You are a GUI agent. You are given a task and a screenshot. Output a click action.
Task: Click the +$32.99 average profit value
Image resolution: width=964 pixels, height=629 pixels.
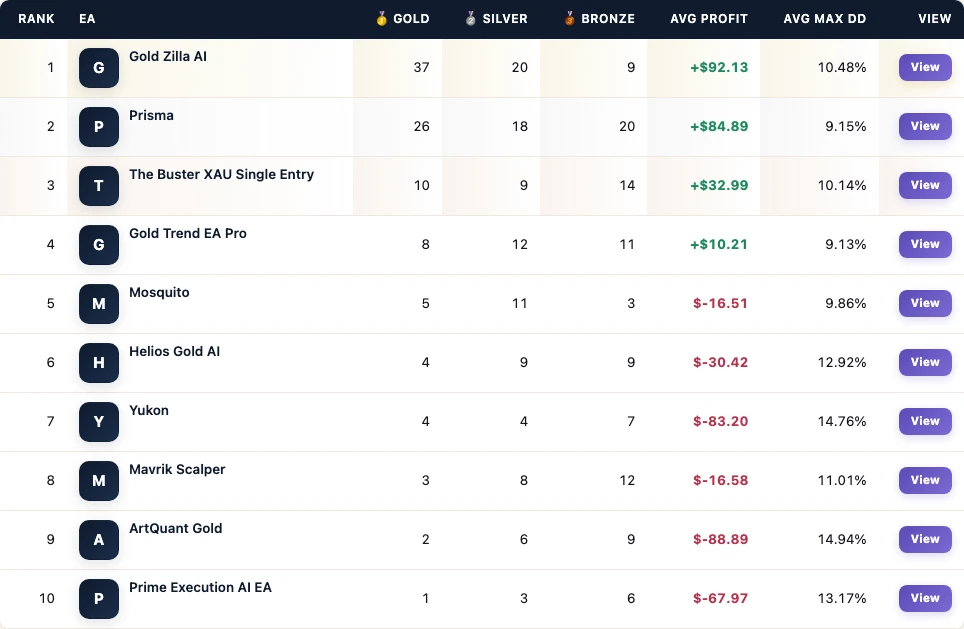coord(719,186)
